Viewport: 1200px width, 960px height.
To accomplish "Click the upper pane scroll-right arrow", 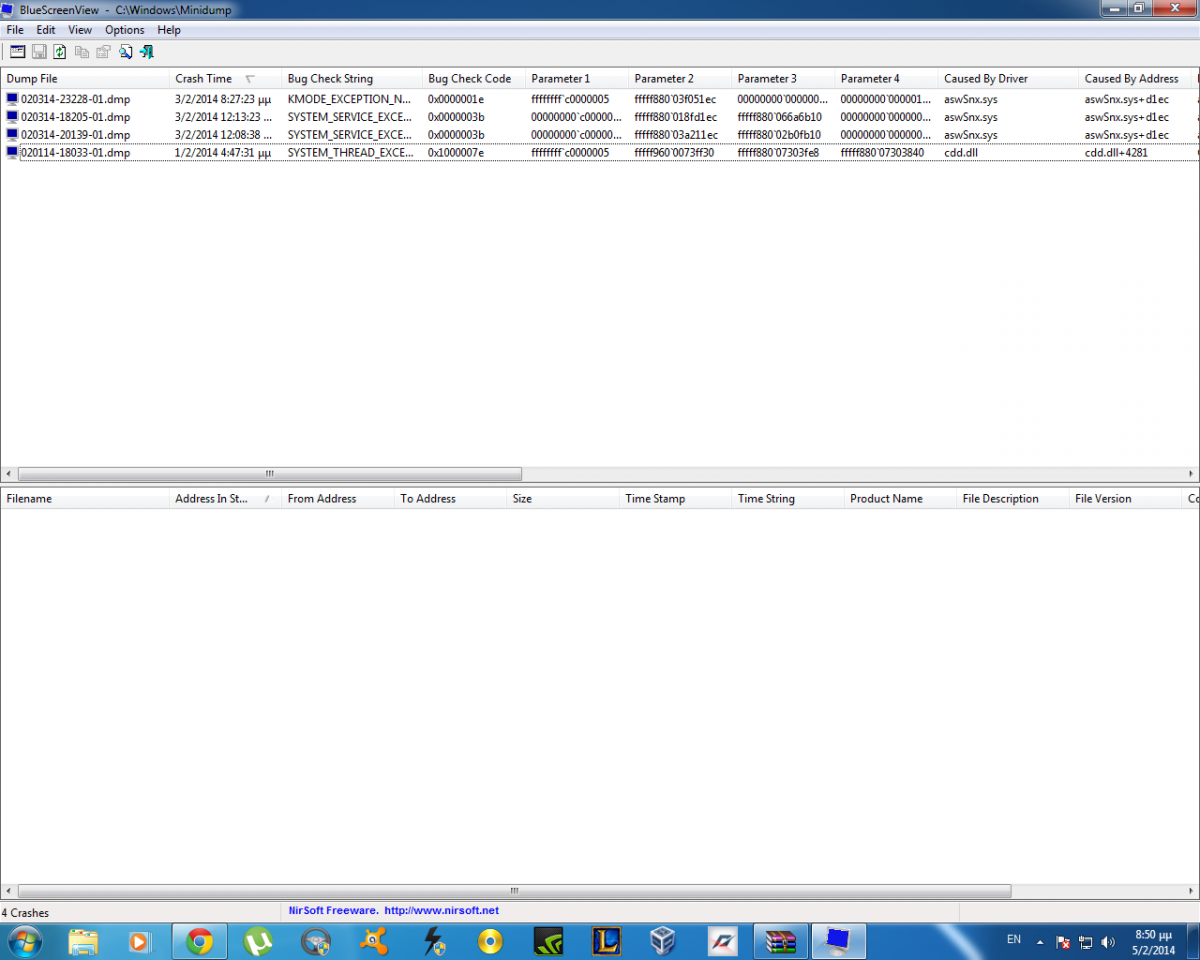I will pyautogui.click(x=1191, y=474).
